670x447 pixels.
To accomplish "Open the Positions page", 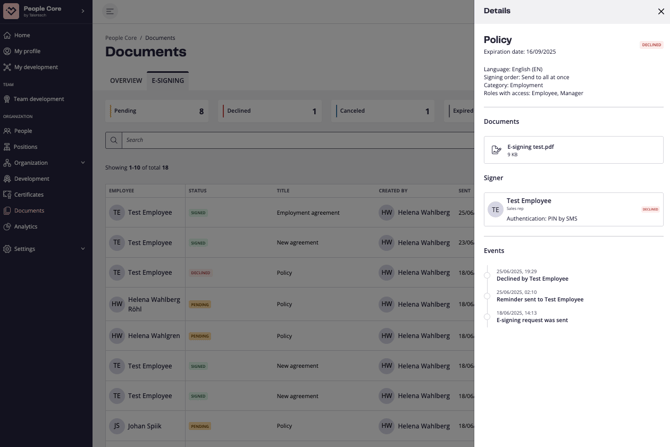I will [x=26, y=147].
